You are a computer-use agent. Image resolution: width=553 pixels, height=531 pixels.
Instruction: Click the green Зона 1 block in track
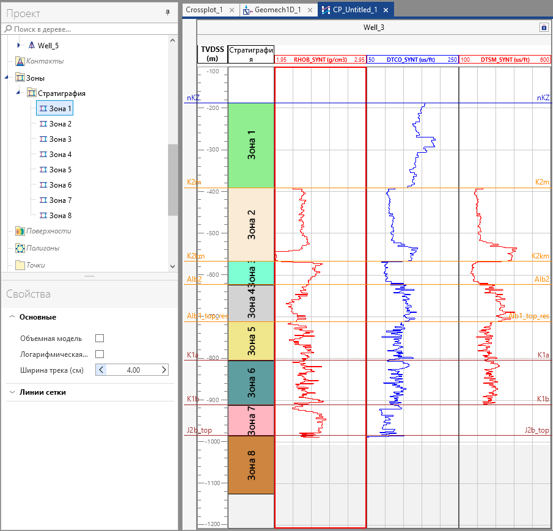(251, 146)
